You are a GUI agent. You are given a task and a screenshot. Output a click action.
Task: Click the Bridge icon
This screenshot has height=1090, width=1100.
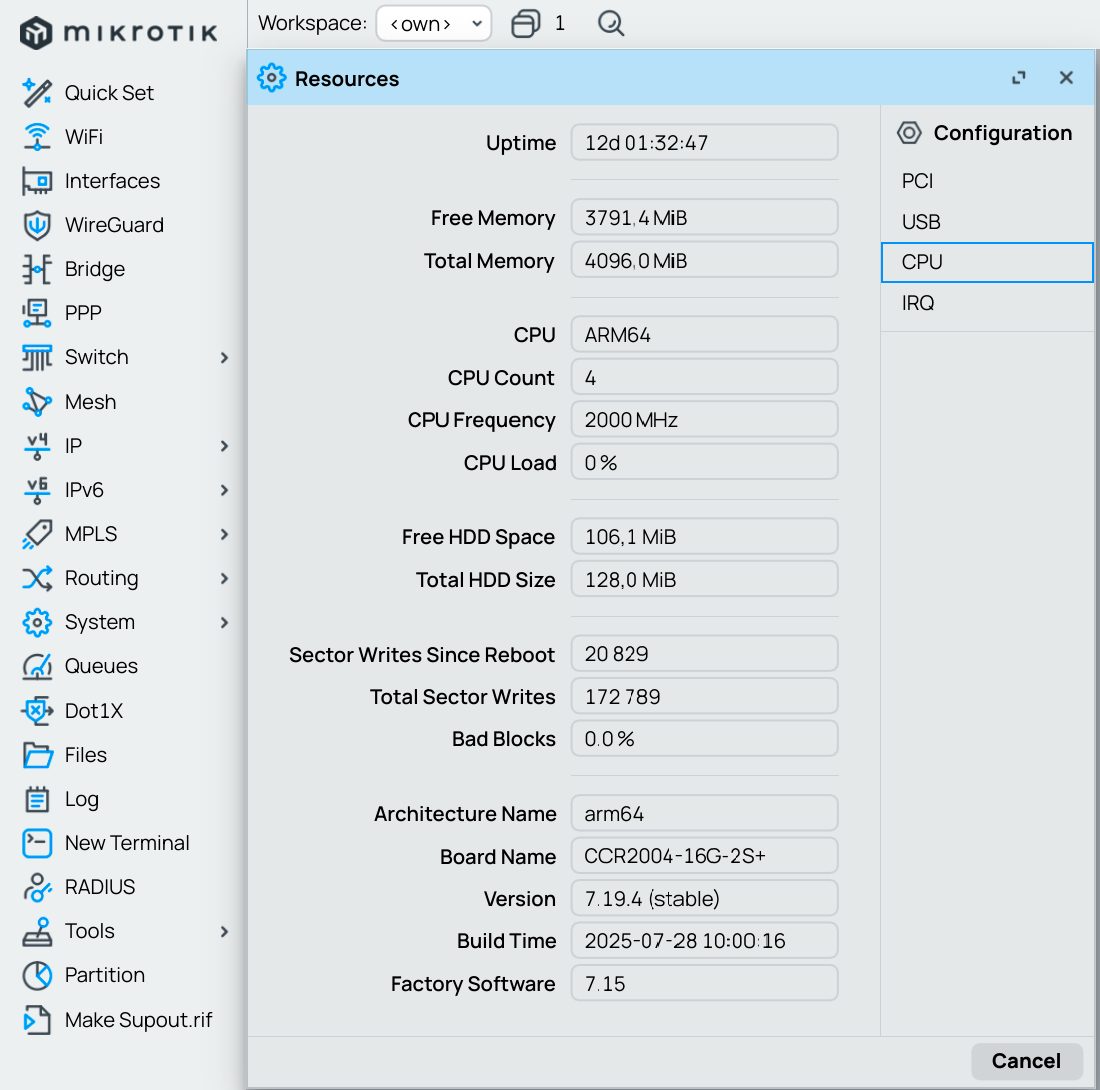tap(35, 269)
